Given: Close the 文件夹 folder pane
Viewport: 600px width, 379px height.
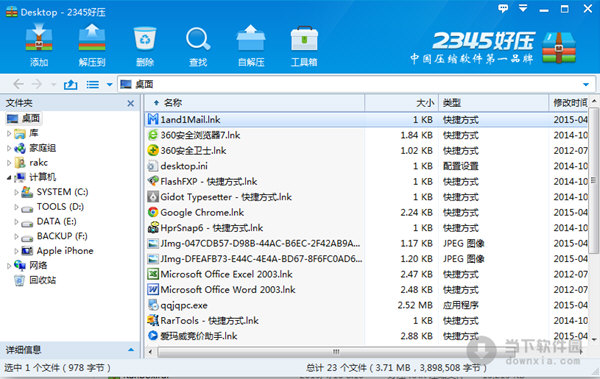Looking at the screenshot, I should point(130,103).
